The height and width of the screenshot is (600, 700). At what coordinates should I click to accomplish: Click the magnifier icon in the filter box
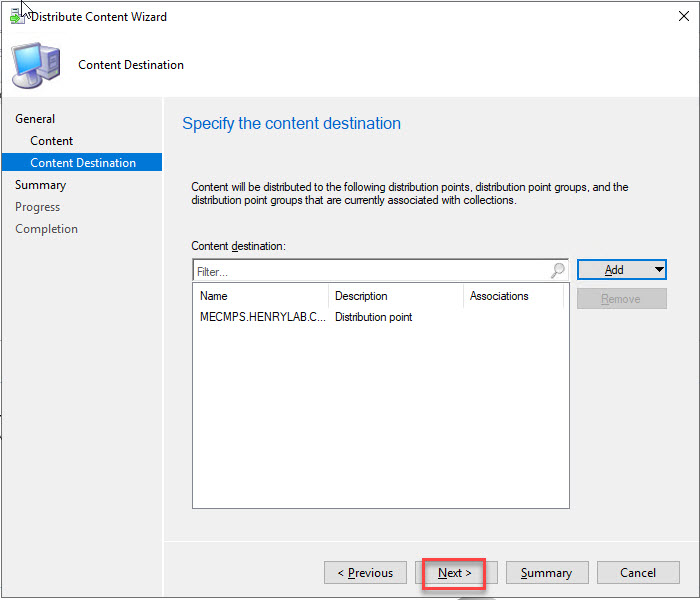tap(558, 271)
